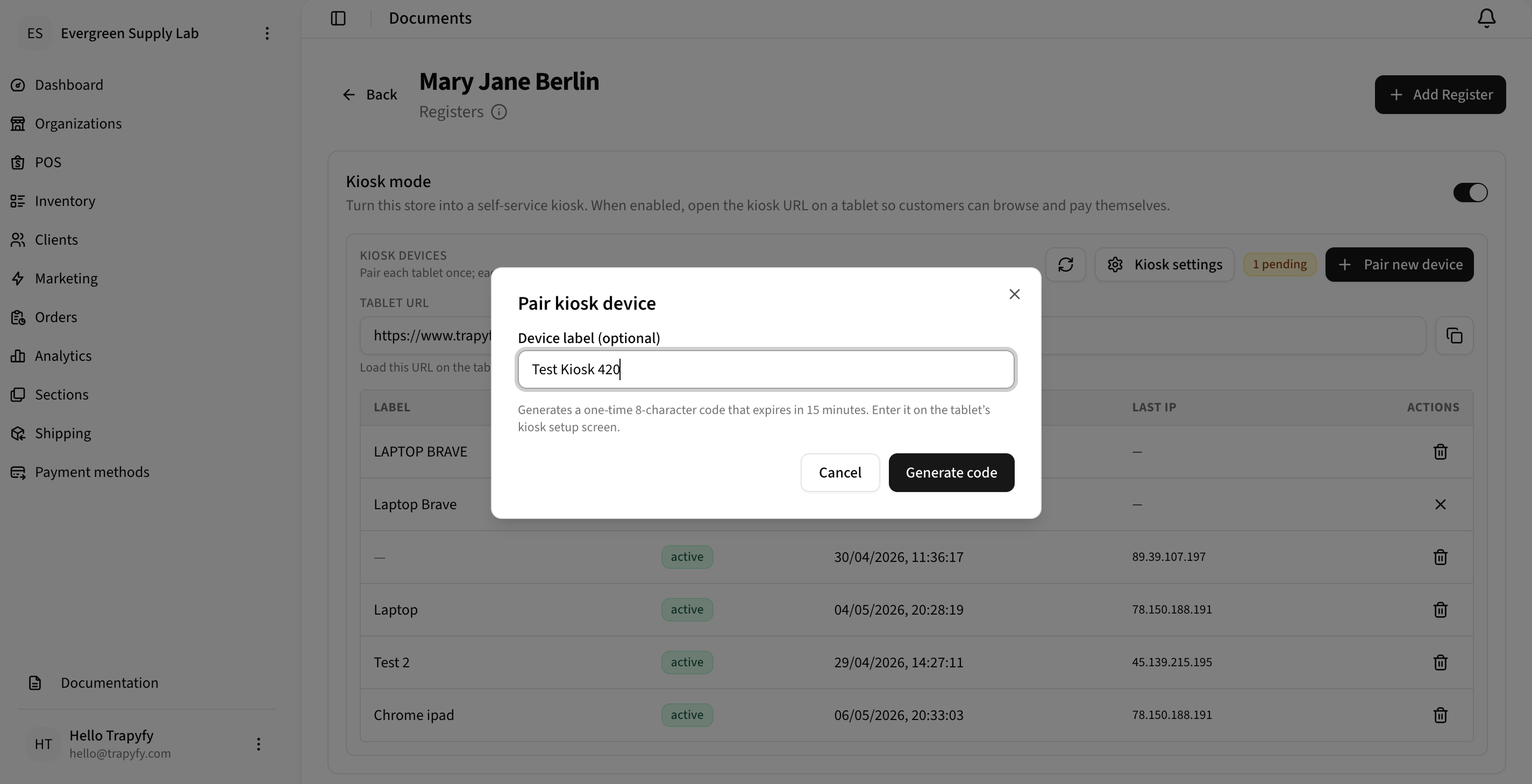Screen dimensions: 1532x784
Task: Click IP address 45.139.215.195
Action: pyautogui.click(x=1172, y=662)
